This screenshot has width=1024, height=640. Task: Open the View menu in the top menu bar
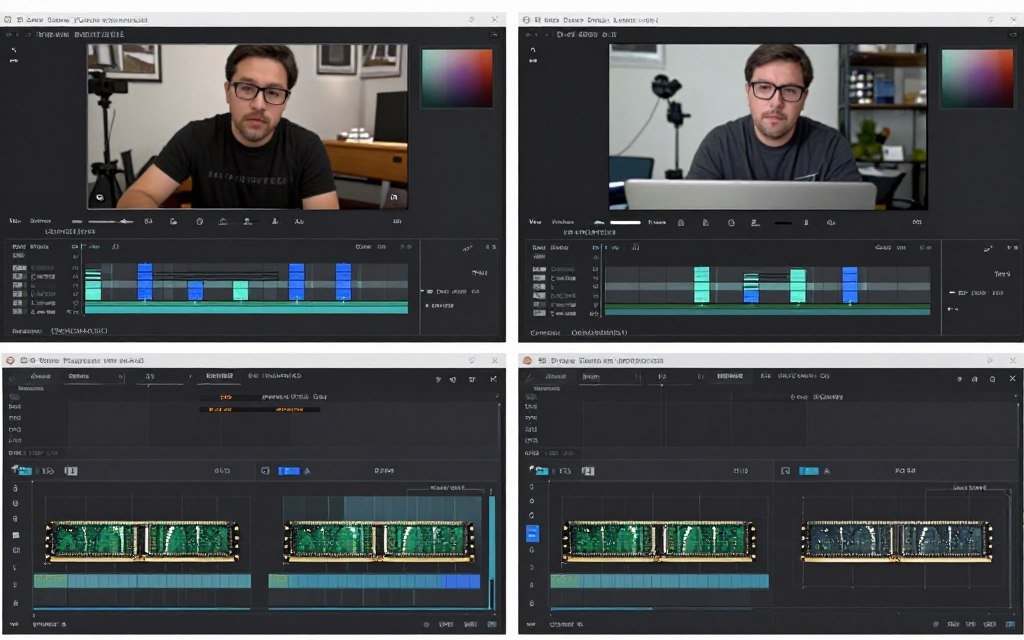pos(14,222)
